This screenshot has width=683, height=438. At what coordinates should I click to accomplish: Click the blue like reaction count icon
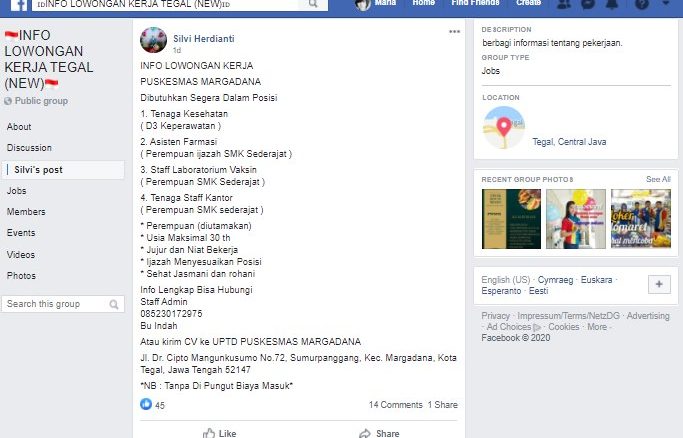(x=146, y=404)
